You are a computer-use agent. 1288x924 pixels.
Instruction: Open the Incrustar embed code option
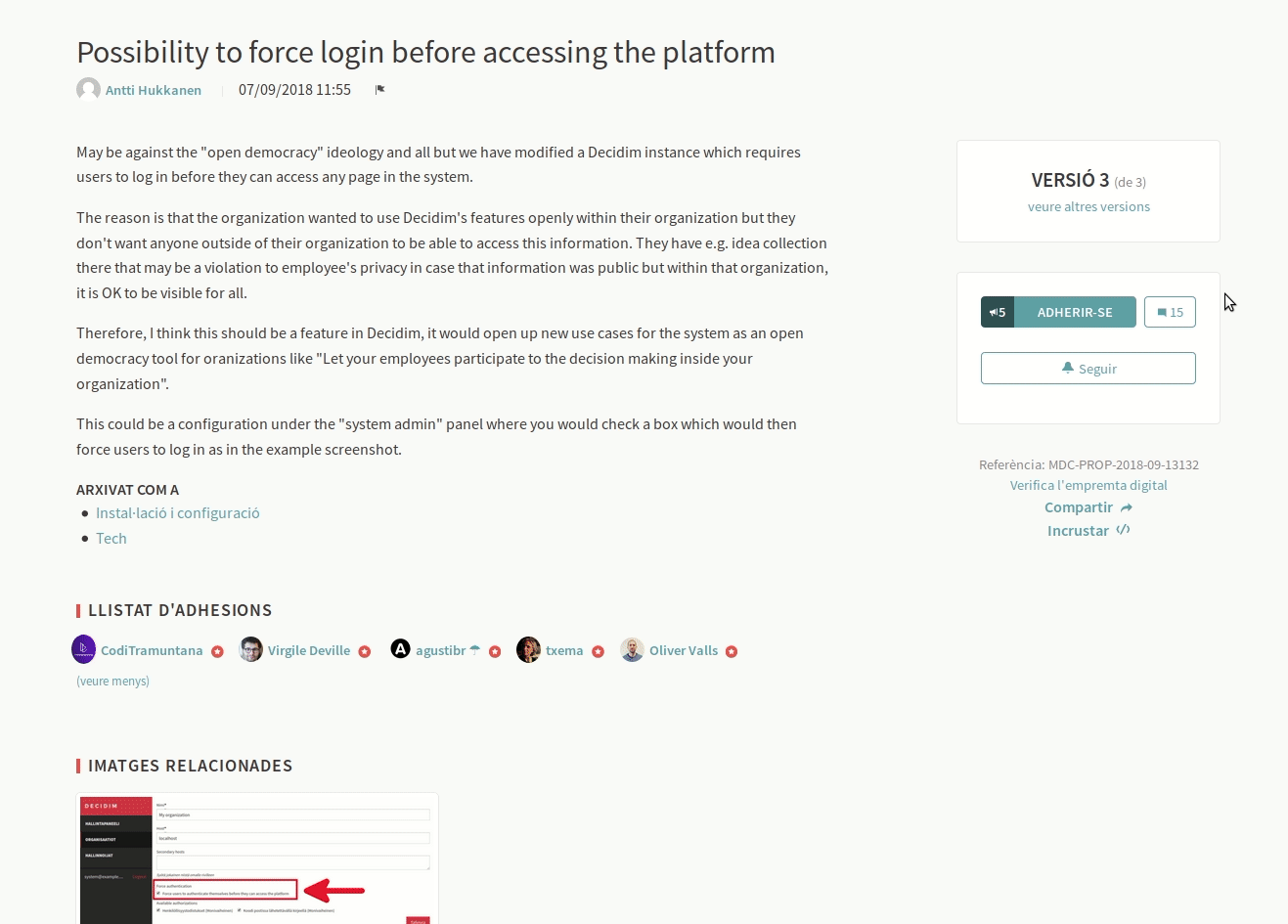tap(1088, 531)
